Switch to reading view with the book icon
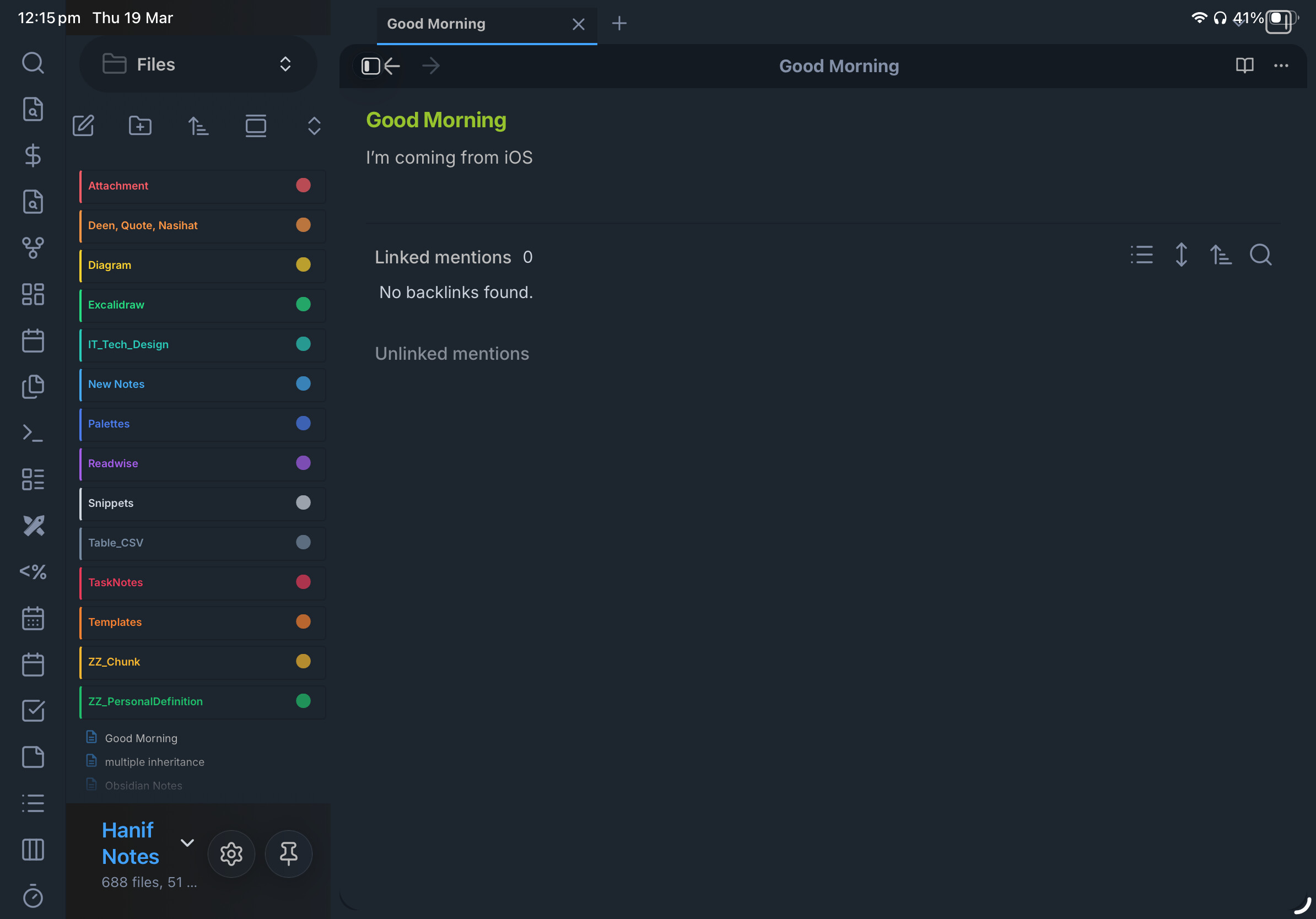This screenshot has width=1316, height=919. click(x=1244, y=66)
